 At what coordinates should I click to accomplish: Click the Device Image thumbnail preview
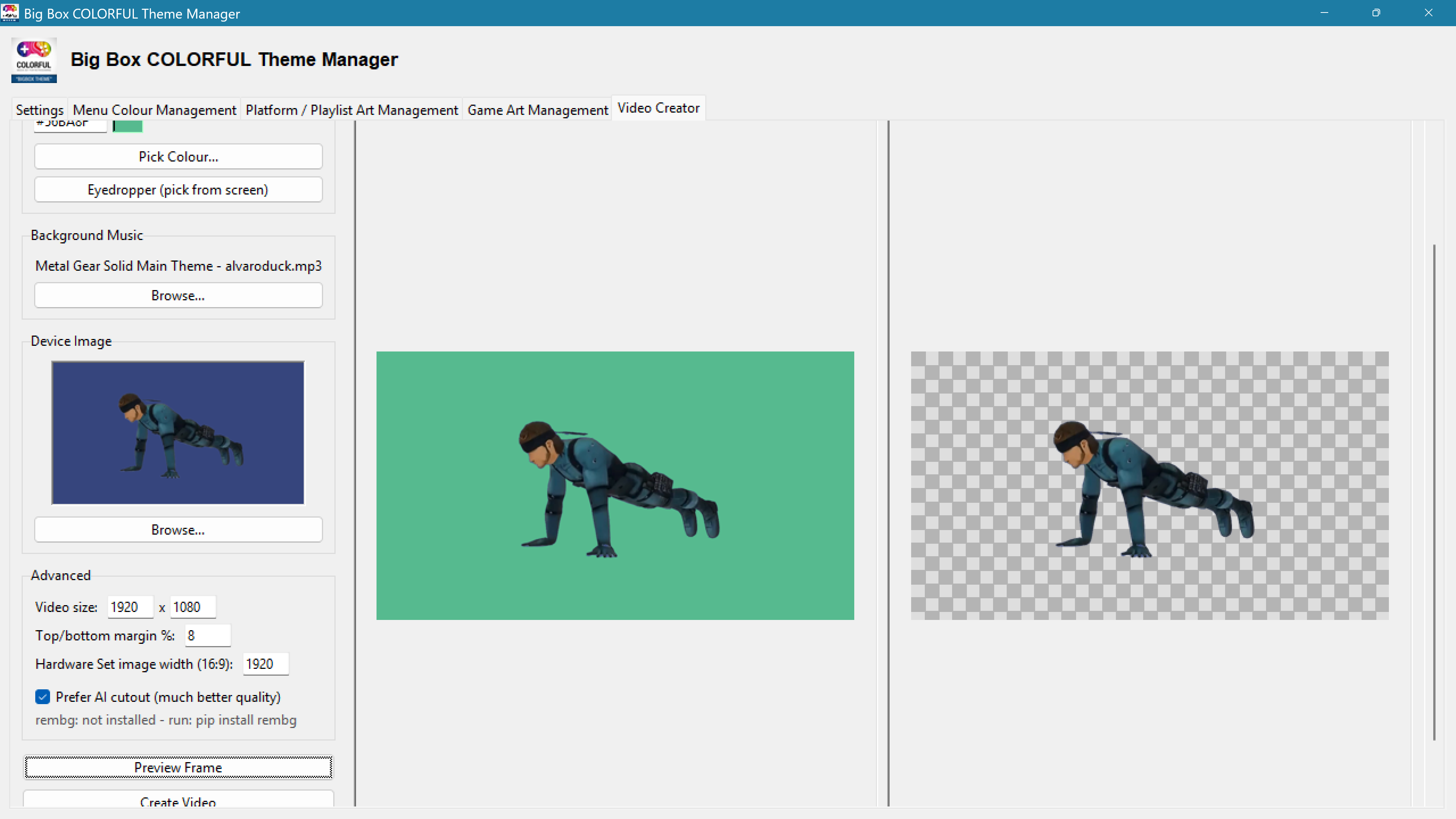(178, 433)
